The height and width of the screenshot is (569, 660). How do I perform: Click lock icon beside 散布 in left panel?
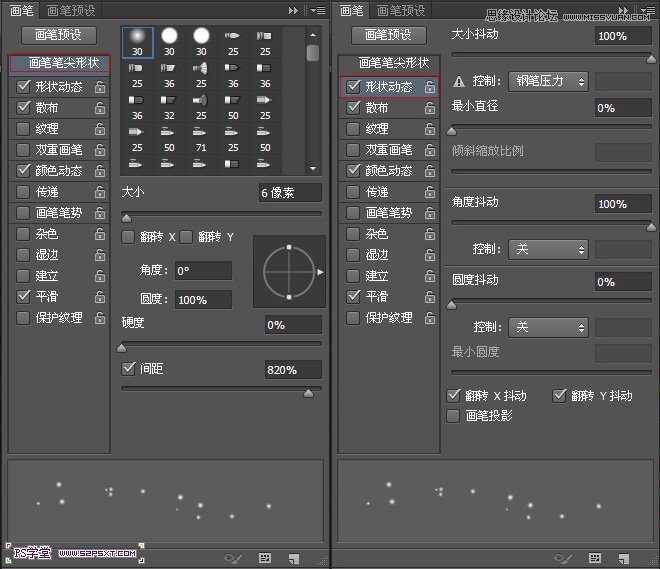point(100,108)
